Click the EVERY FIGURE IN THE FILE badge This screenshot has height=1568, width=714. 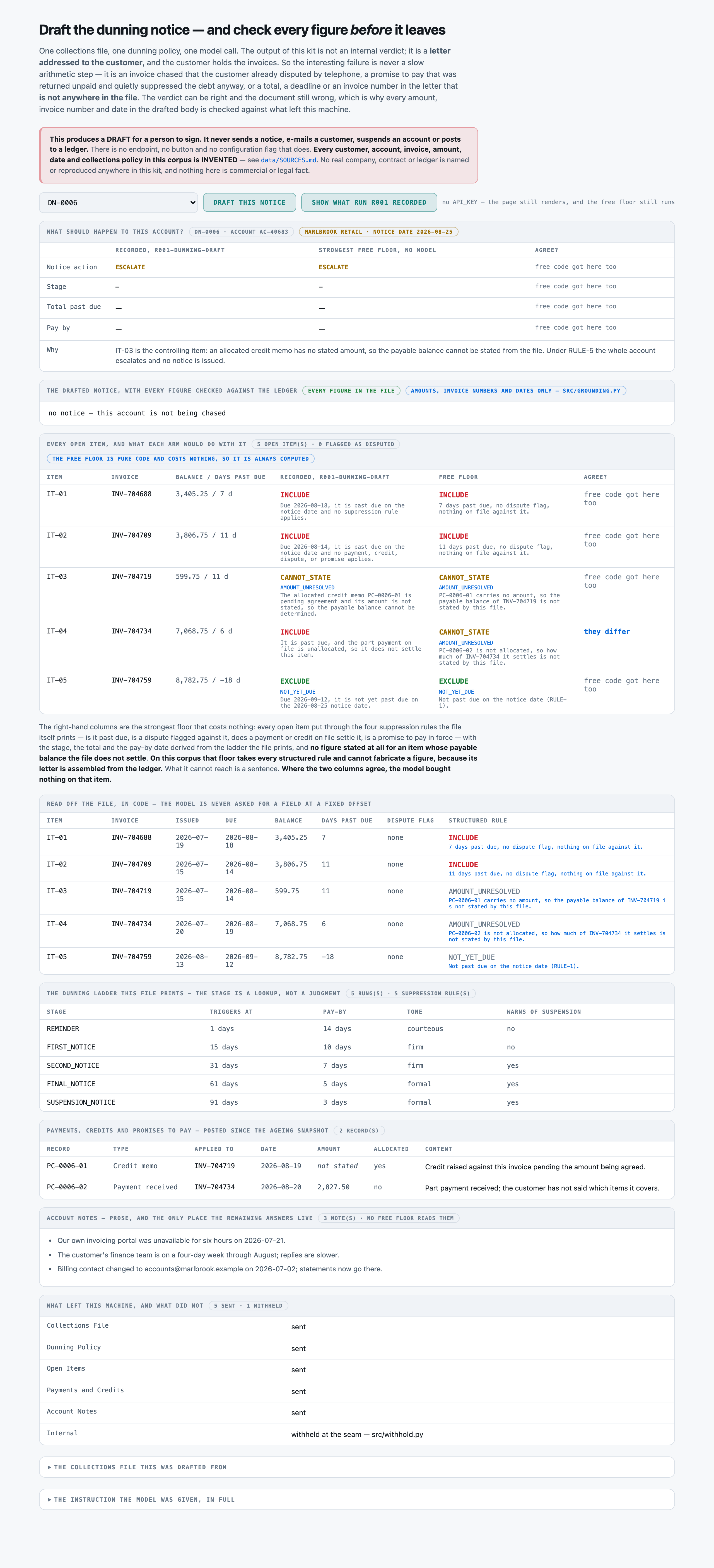pos(351,391)
